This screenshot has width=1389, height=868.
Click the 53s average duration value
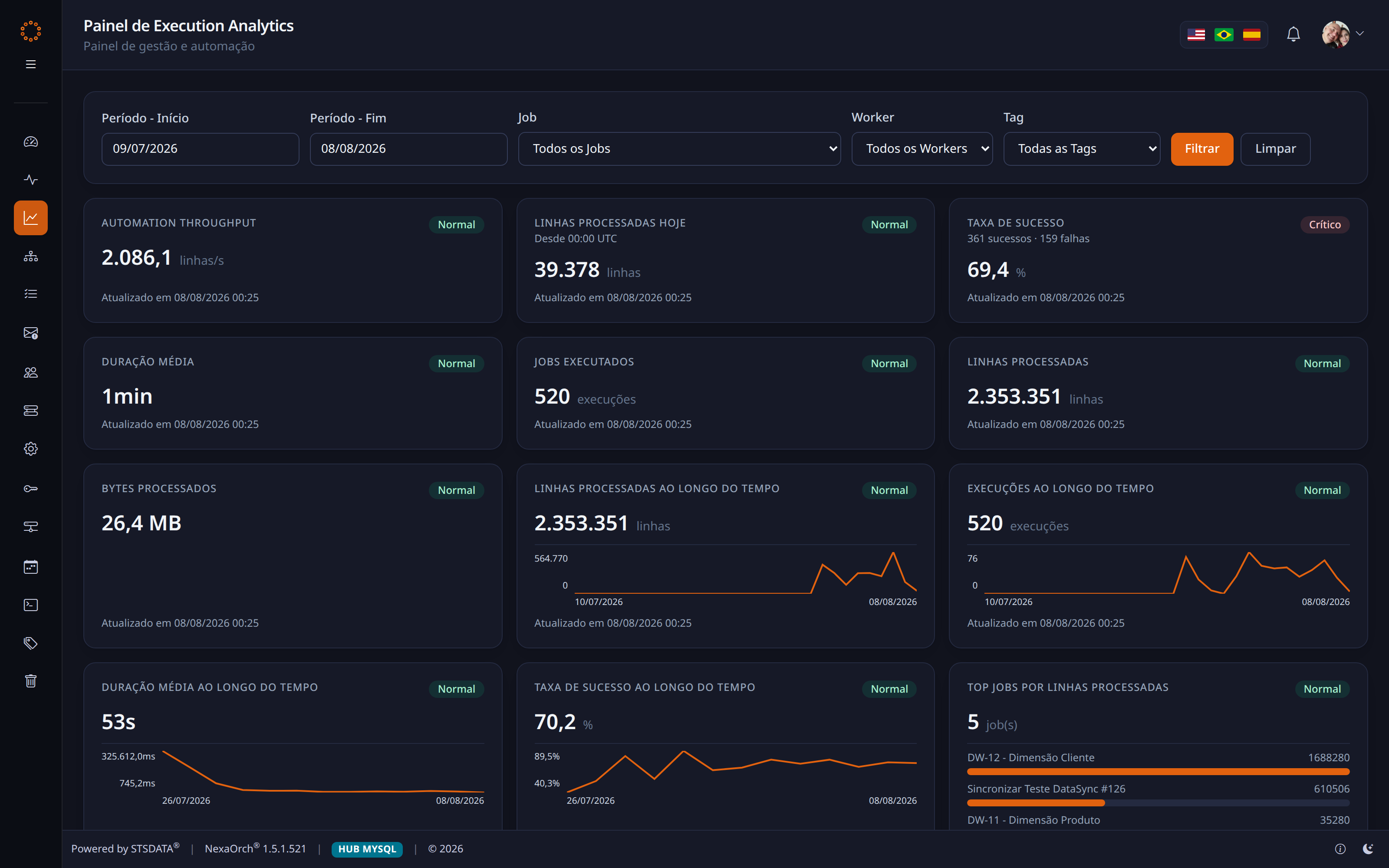click(118, 722)
